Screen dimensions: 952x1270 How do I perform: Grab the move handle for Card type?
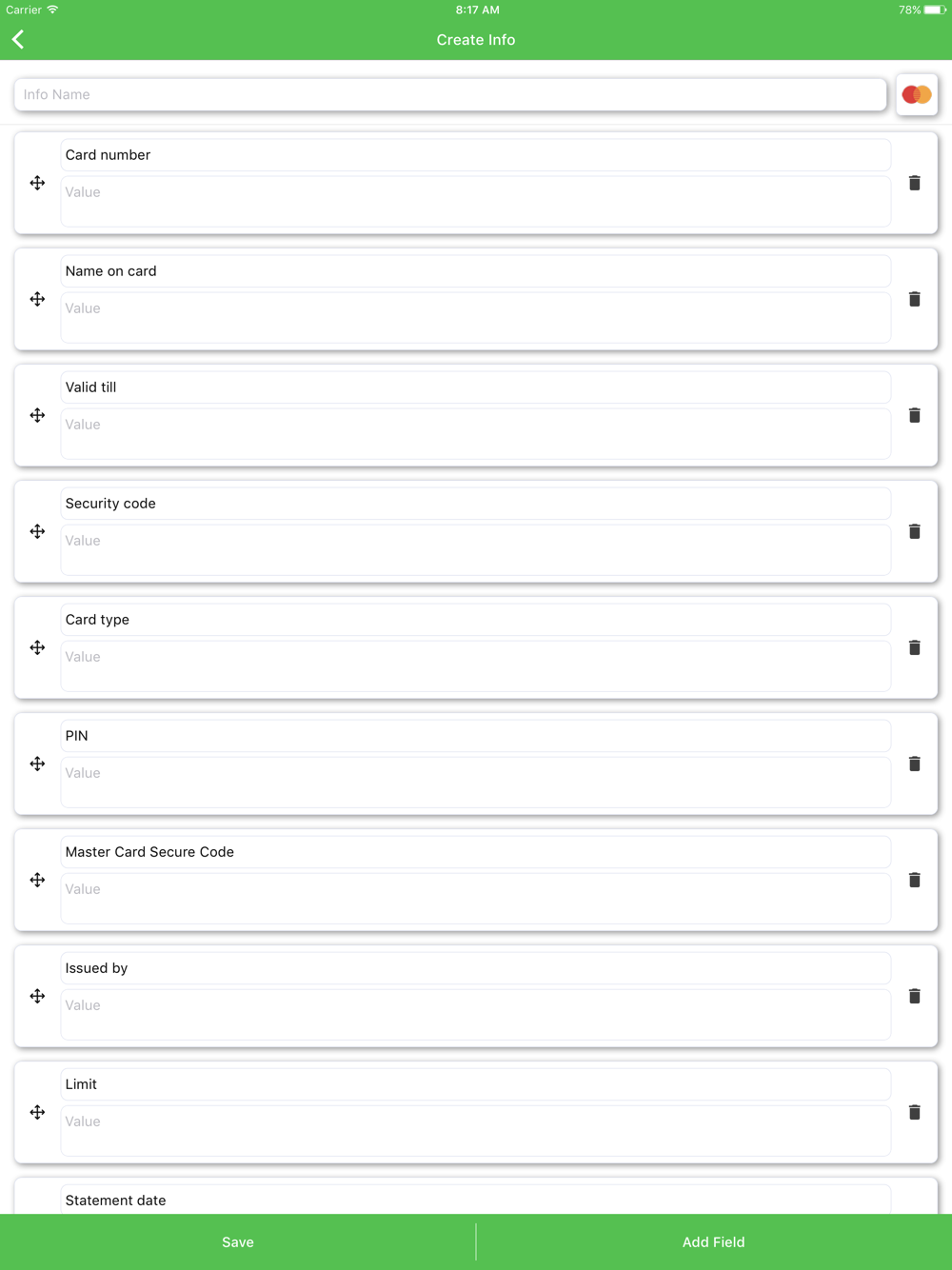click(37, 647)
